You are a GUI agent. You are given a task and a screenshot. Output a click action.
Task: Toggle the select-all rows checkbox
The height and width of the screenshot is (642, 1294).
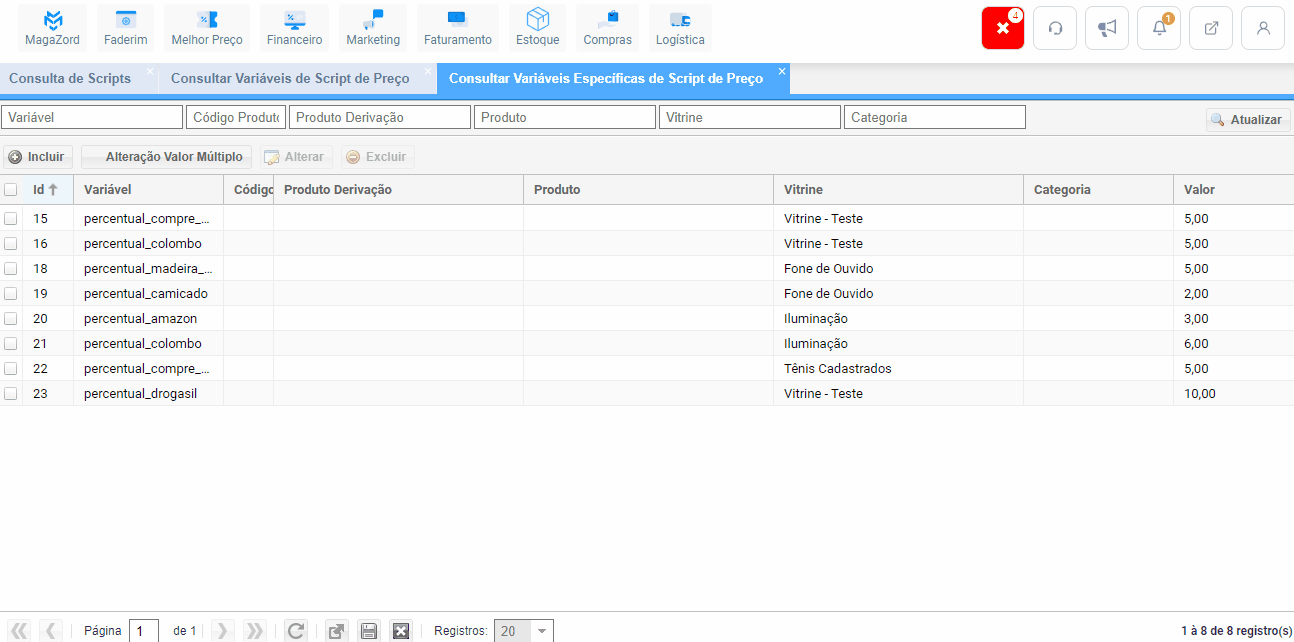tap(11, 189)
